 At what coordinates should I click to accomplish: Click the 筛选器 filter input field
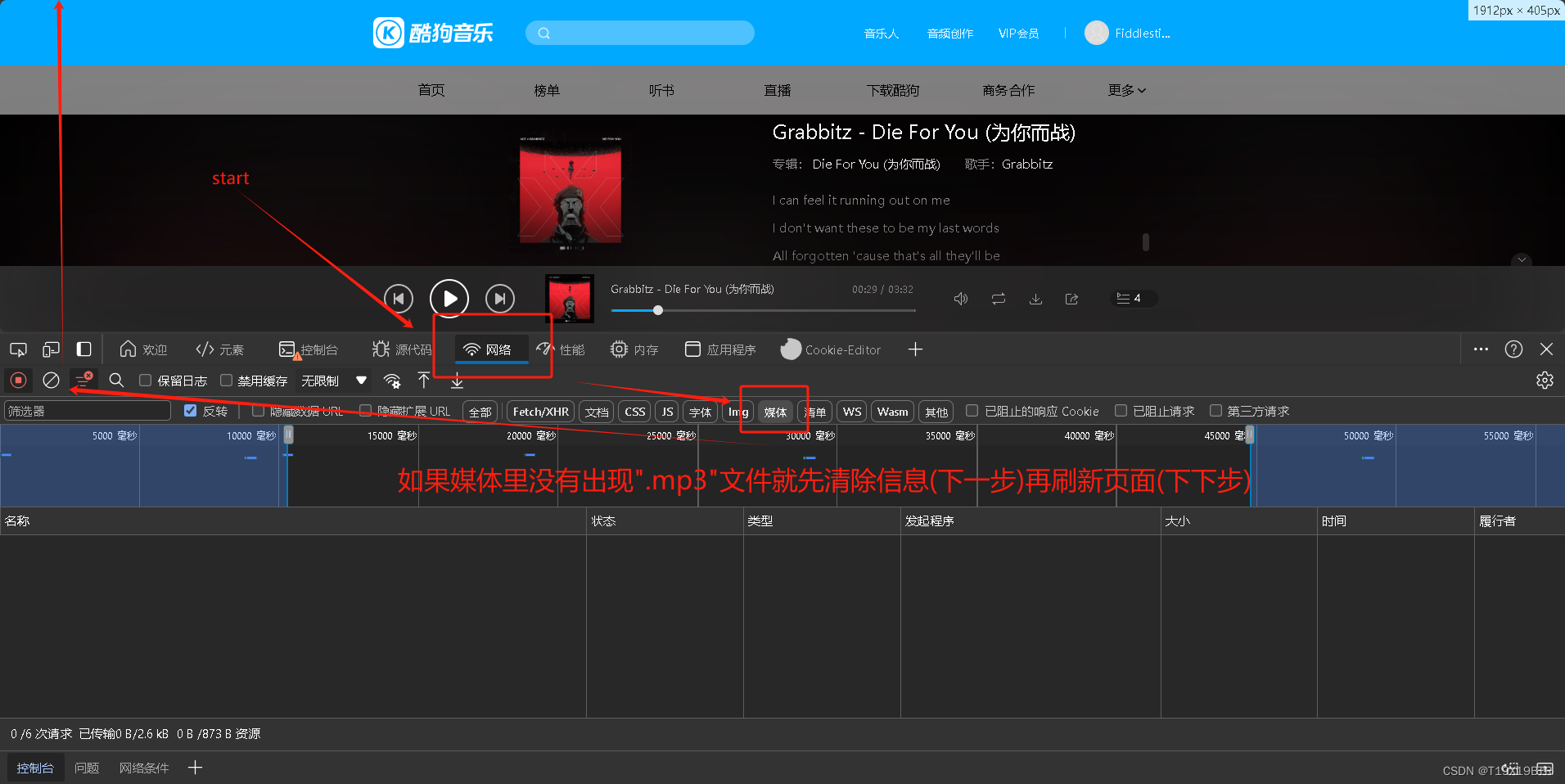(88, 411)
